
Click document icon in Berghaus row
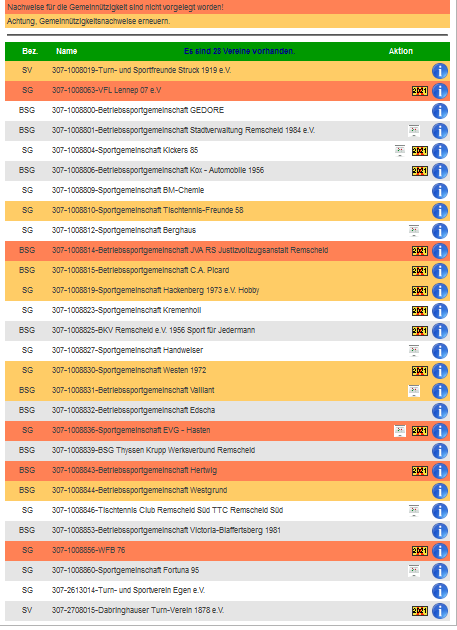point(414,231)
